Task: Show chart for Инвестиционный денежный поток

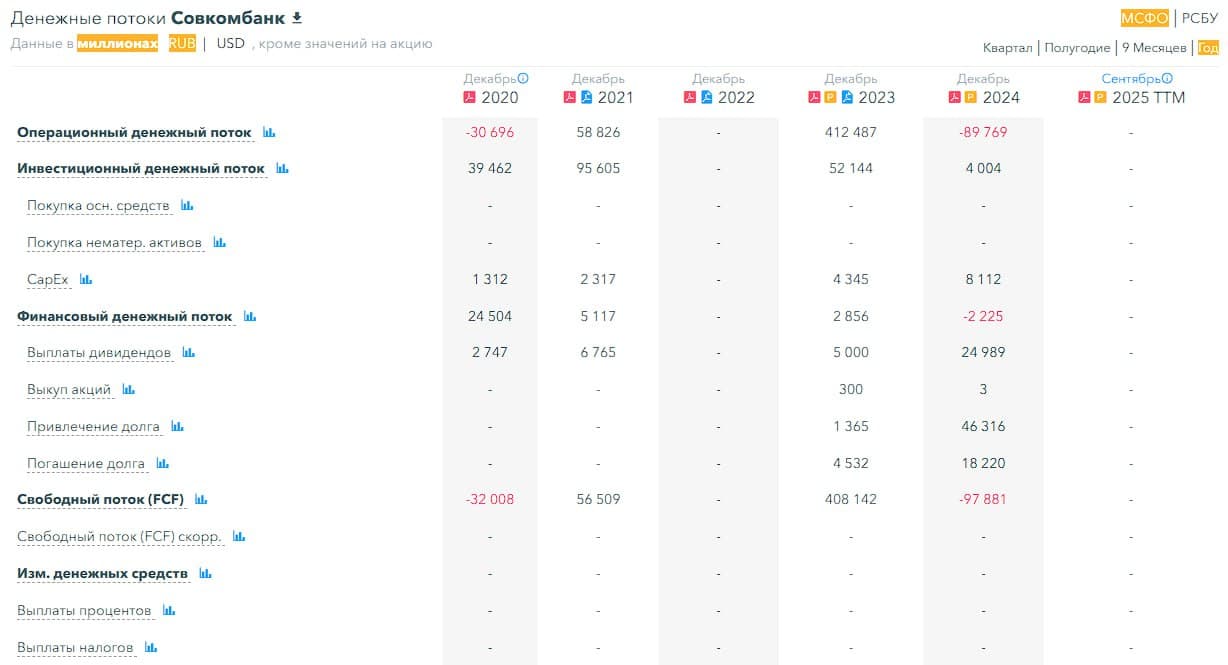Action: tap(282, 169)
